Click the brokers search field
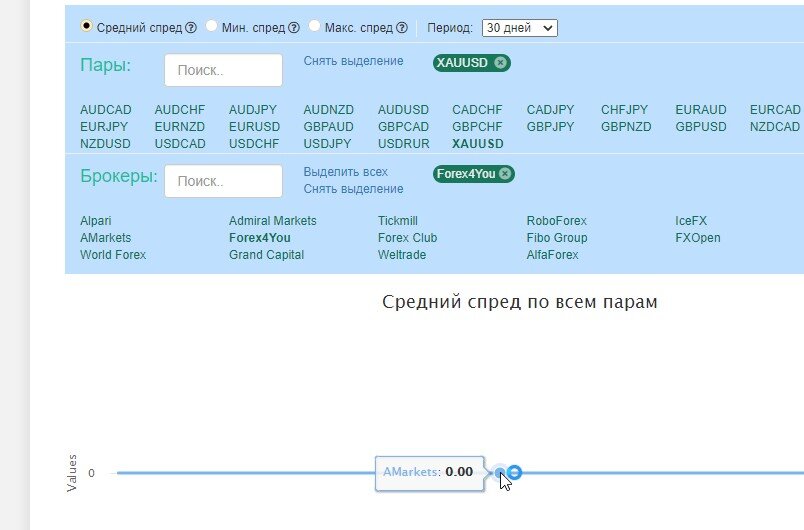 tap(223, 181)
